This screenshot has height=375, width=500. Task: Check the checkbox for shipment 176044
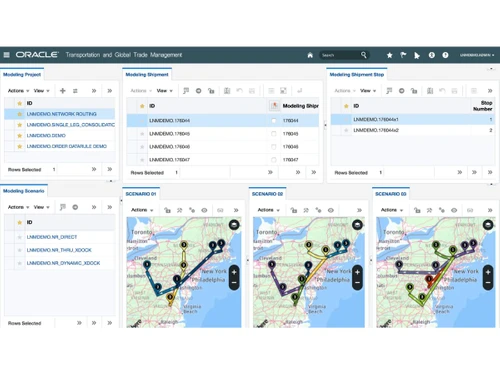tap(274, 121)
